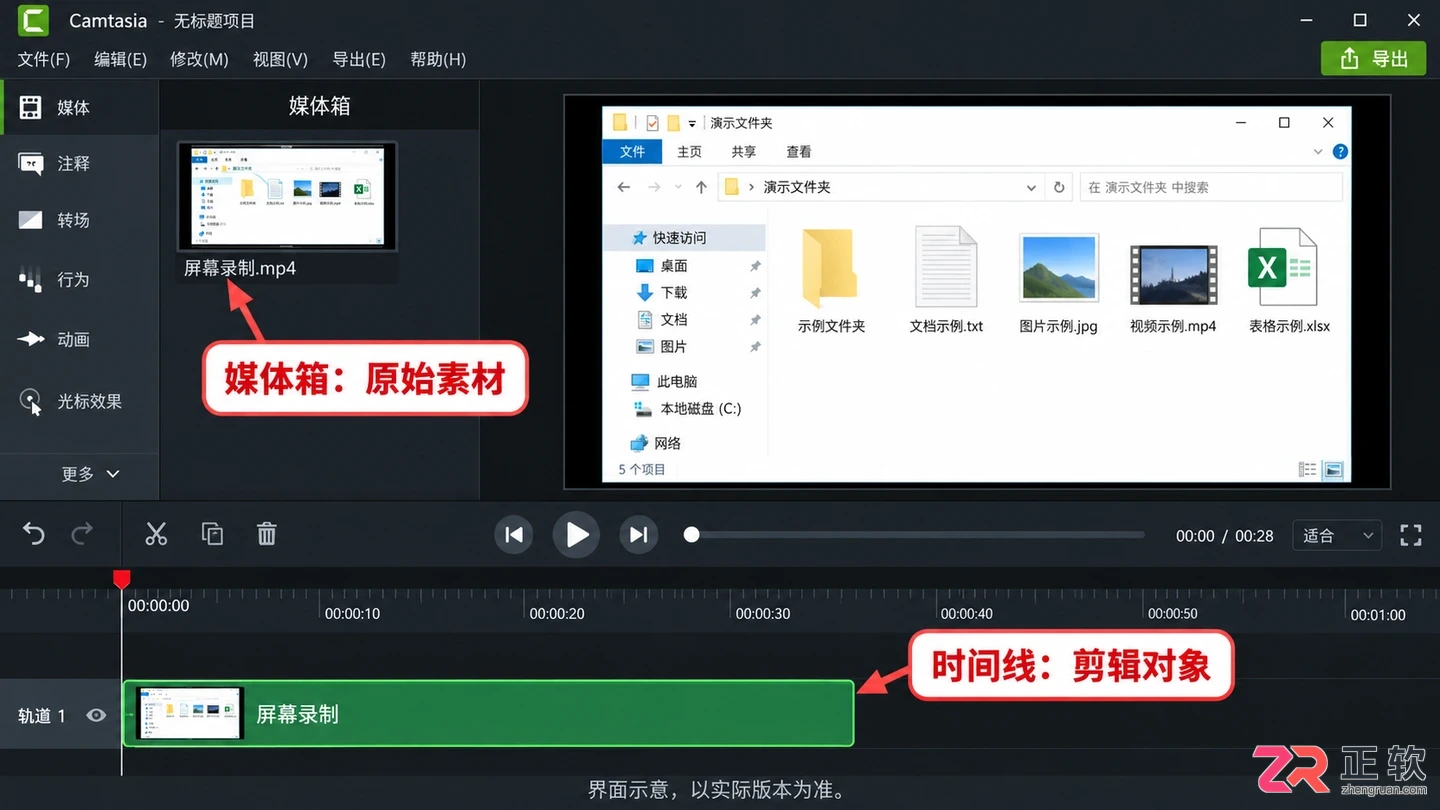This screenshot has width=1440, height=810.
Task: Copy selected clip with copy icon
Action: (x=212, y=534)
